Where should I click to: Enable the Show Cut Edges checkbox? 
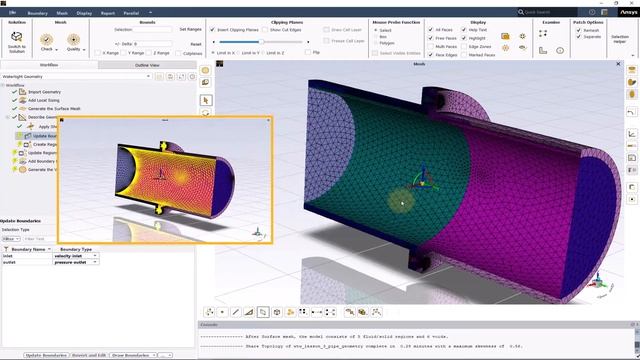[265, 30]
